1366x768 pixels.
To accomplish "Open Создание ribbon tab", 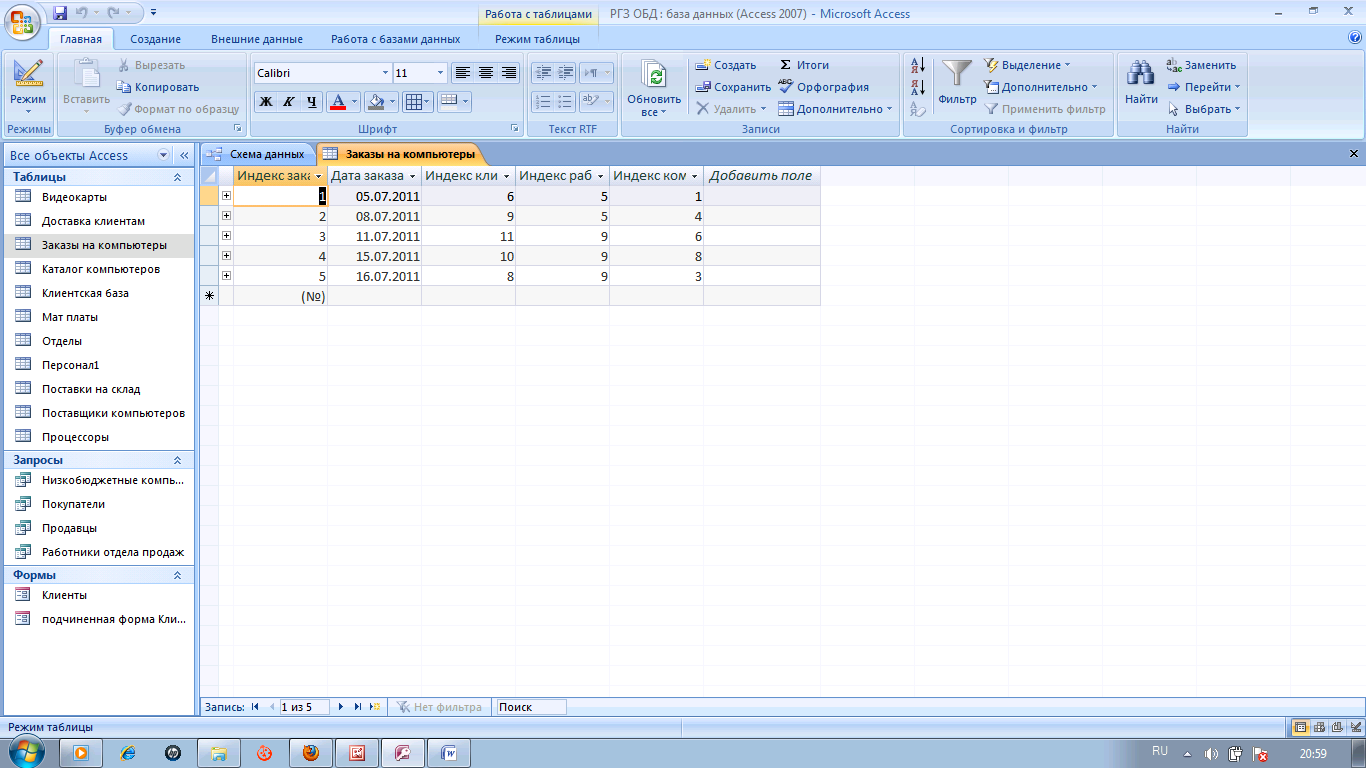I will coord(155,39).
